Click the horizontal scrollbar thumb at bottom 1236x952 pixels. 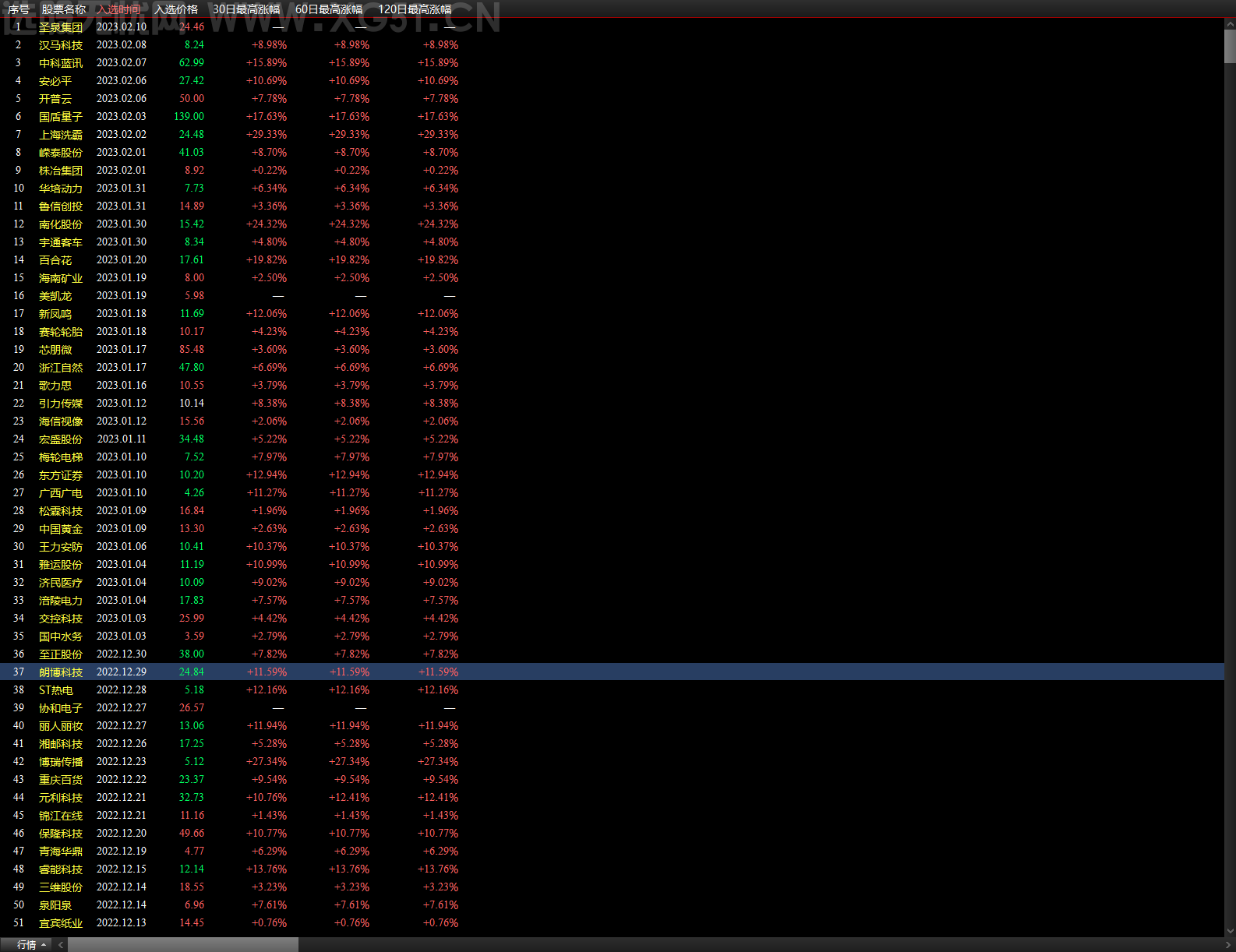(x=183, y=945)
